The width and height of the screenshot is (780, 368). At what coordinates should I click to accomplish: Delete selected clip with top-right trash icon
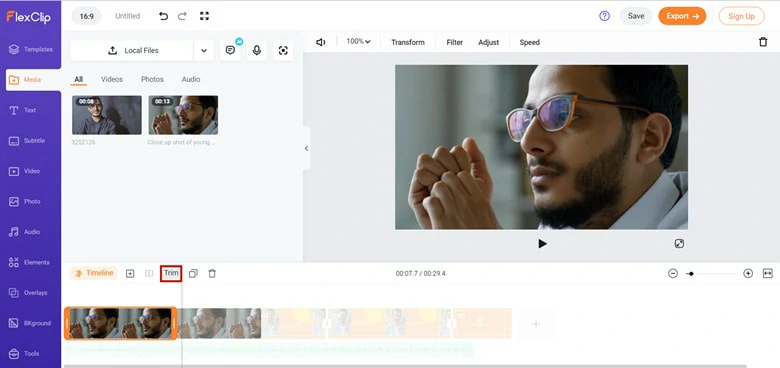[763, 42]
